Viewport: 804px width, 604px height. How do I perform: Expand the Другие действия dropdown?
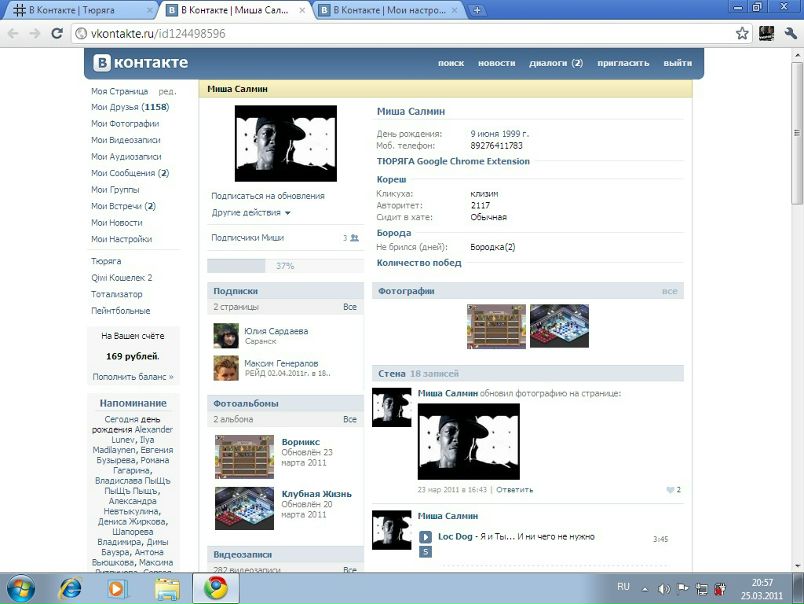tap(251, 213)
